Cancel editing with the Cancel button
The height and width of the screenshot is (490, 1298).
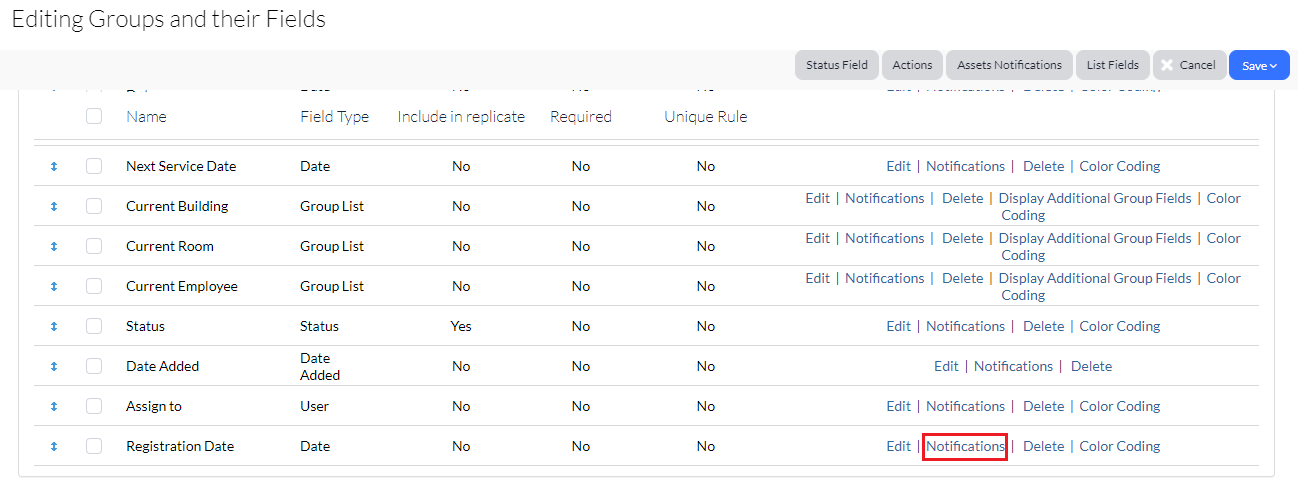coord(1188,65)
